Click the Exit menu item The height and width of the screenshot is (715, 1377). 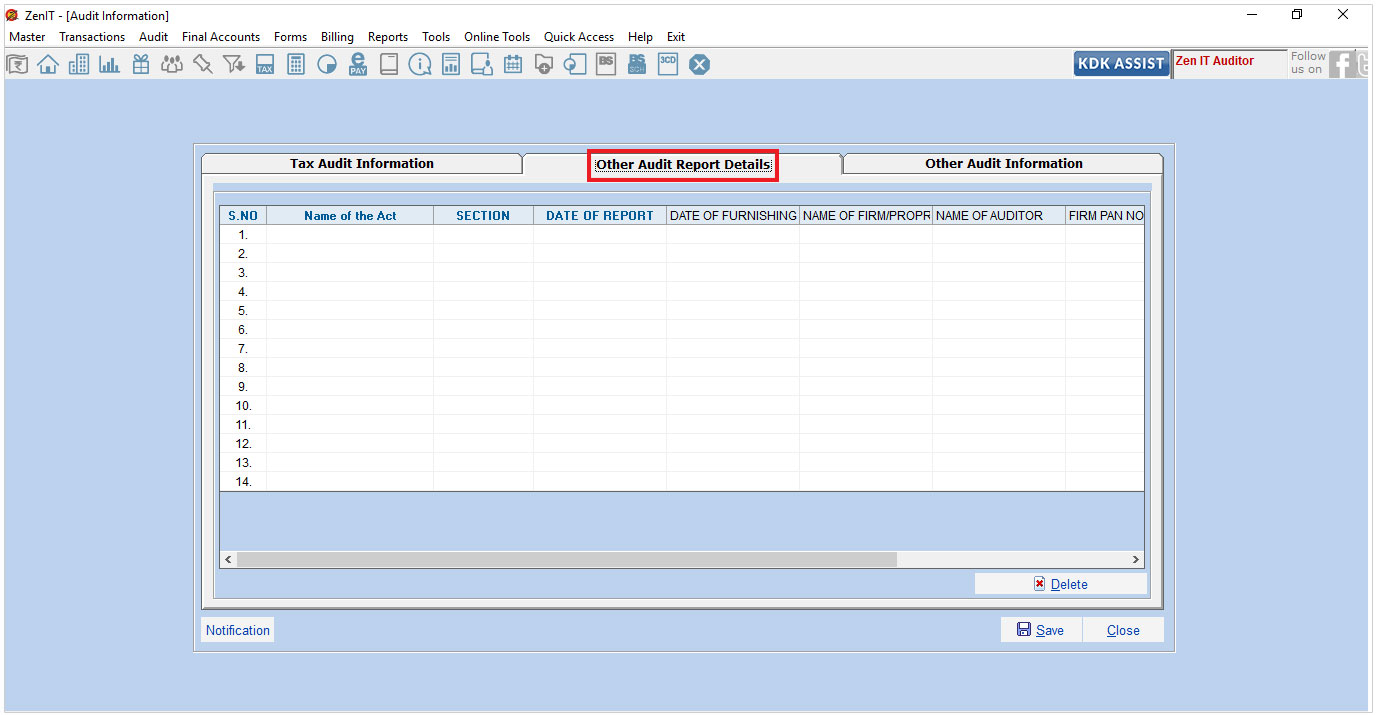coord(676,37)
